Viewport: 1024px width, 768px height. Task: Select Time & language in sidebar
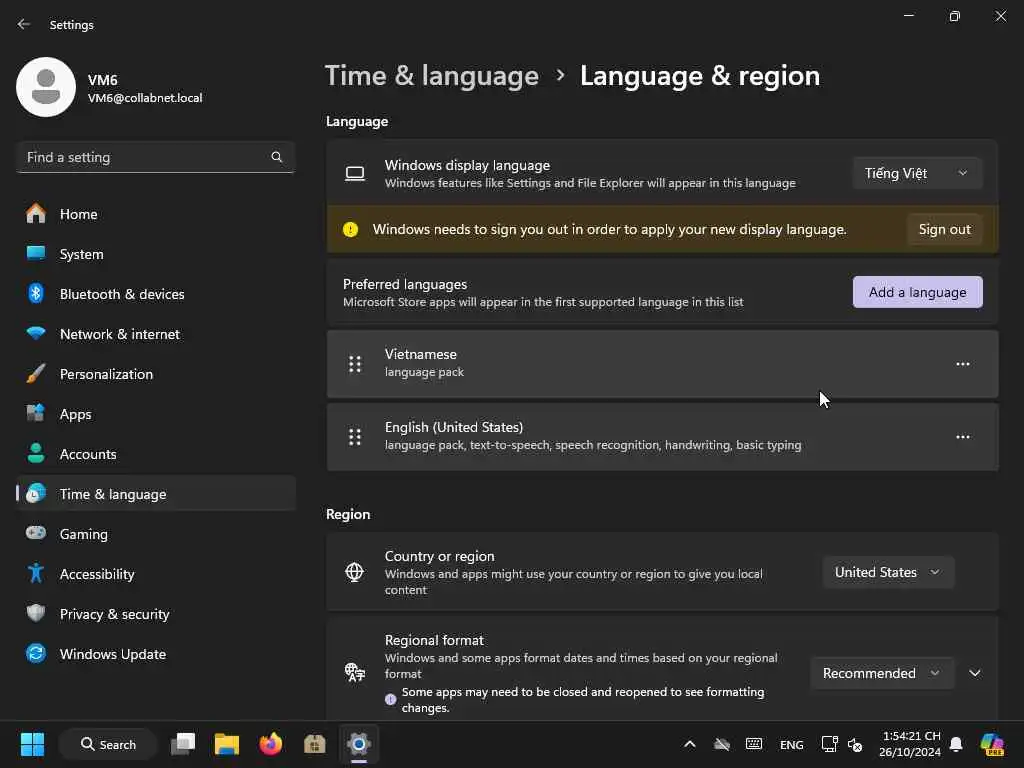coord(156,494)
